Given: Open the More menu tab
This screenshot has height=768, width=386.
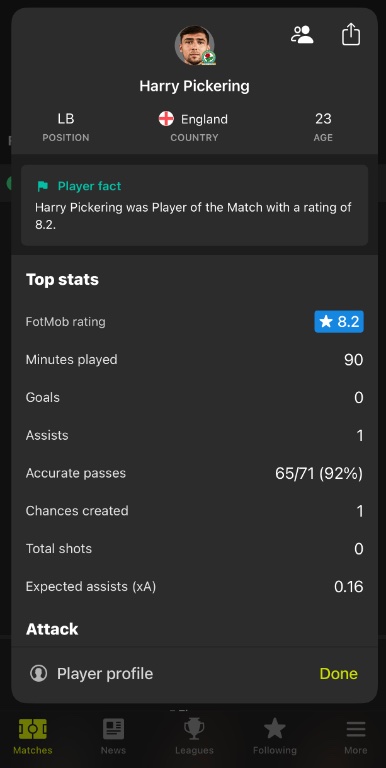Looking at the screenshot, I should point(356,736).
